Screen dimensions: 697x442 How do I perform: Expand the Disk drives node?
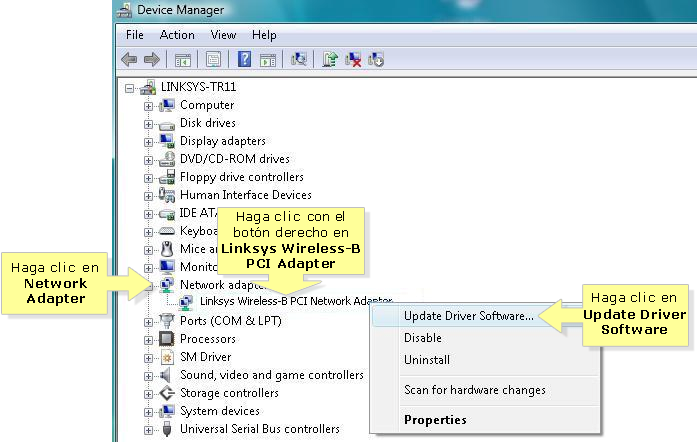148,125
